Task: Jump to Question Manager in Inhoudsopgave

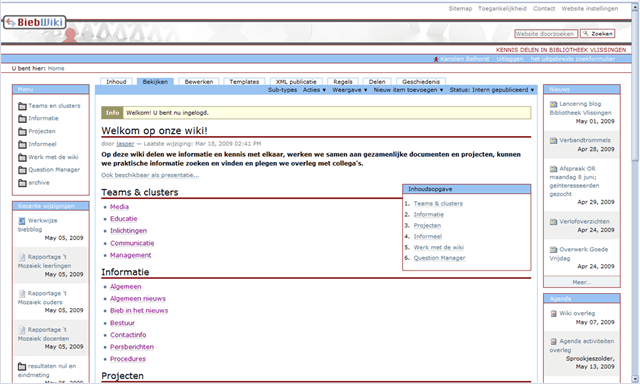Action: point(440,258)
